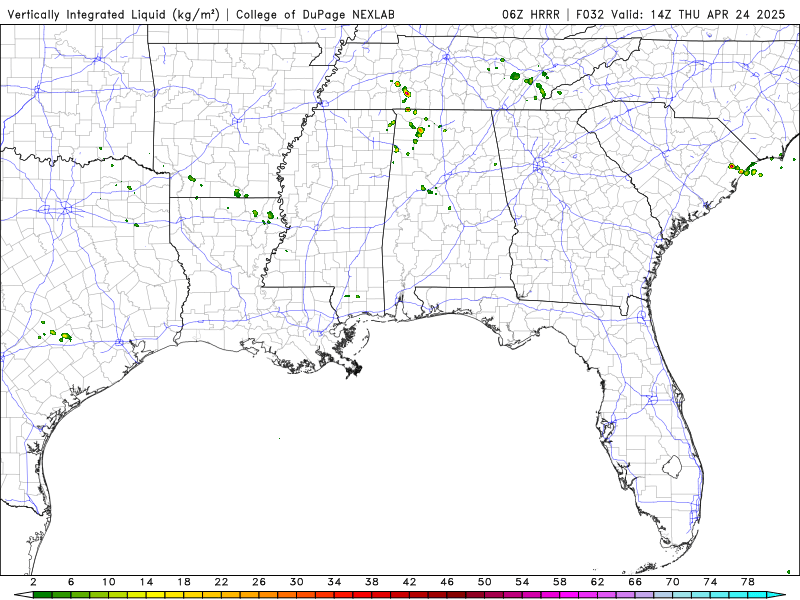This screenshot has width=800, height=600.
Task: Click the legend value '70'
Action: point(673,582)
